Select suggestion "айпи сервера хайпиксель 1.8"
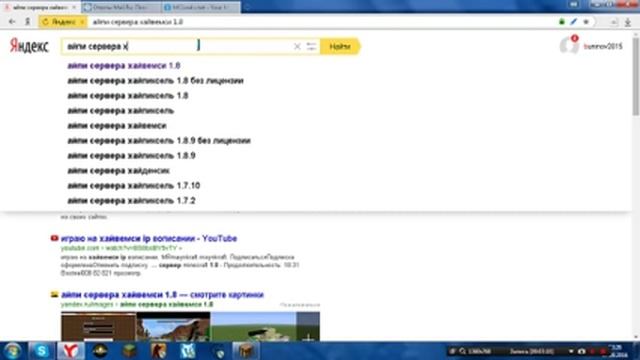Image resolution: width=640 pixels, height=360 pixels. 127,96
